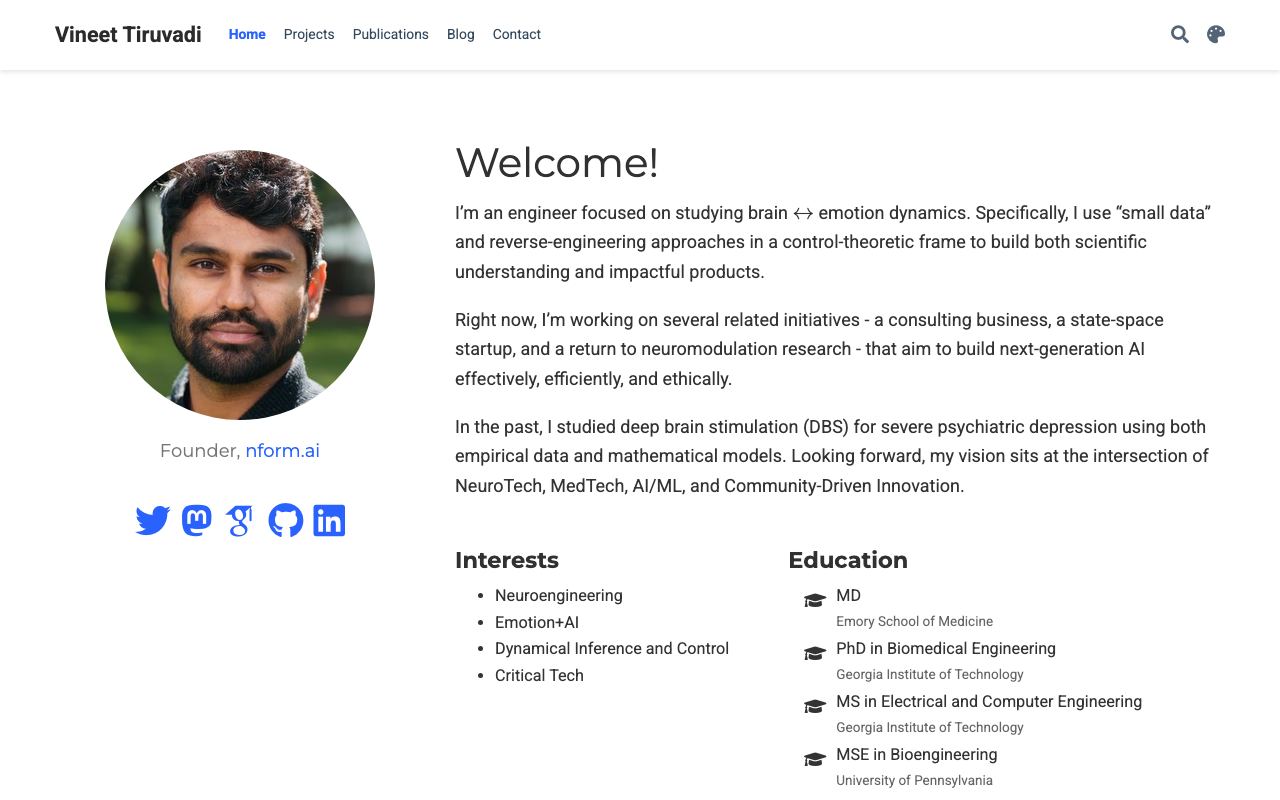Follow the nform.ai link
The image size is (1280, 800).
click(x=283, y=450)
